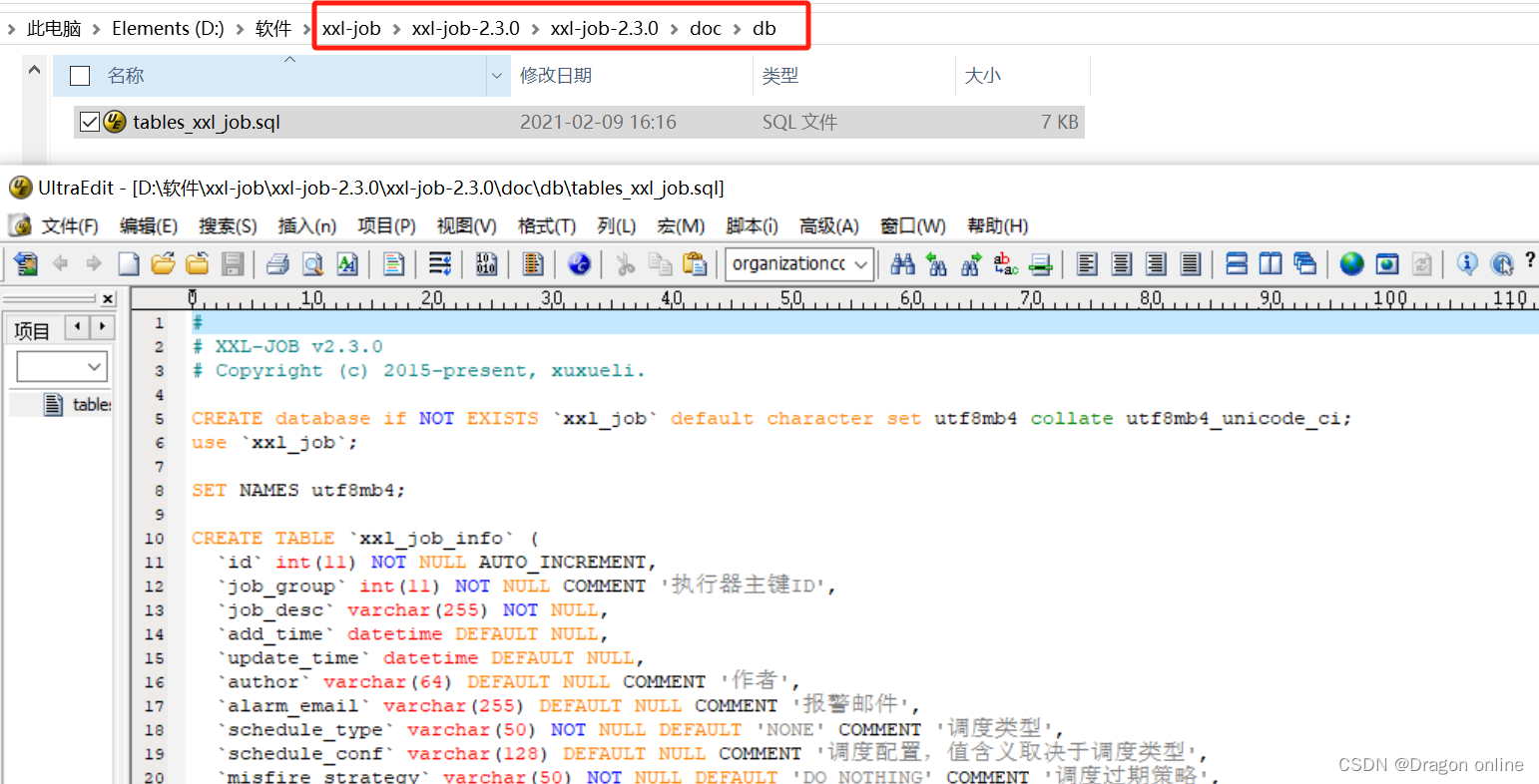
Task: Go to 软件 folder in breadcrumb
Action: (x=273, y=29)
